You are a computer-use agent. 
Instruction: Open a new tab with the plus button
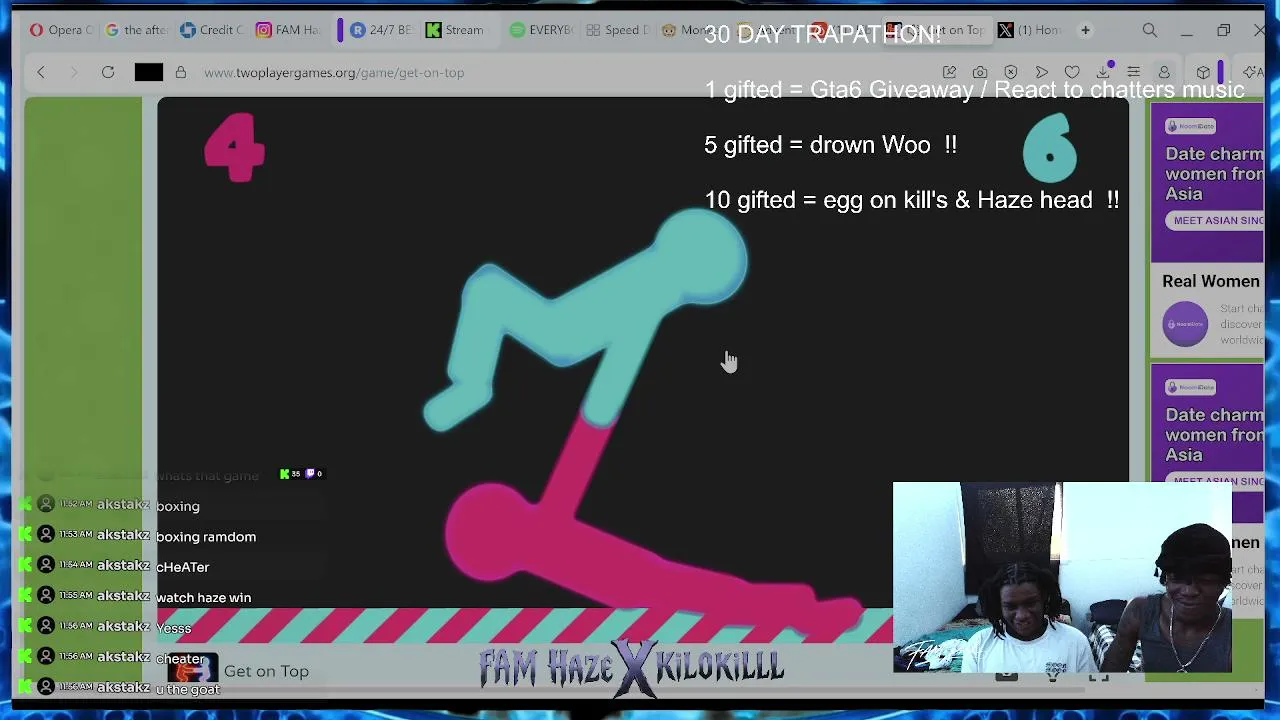1086,30
